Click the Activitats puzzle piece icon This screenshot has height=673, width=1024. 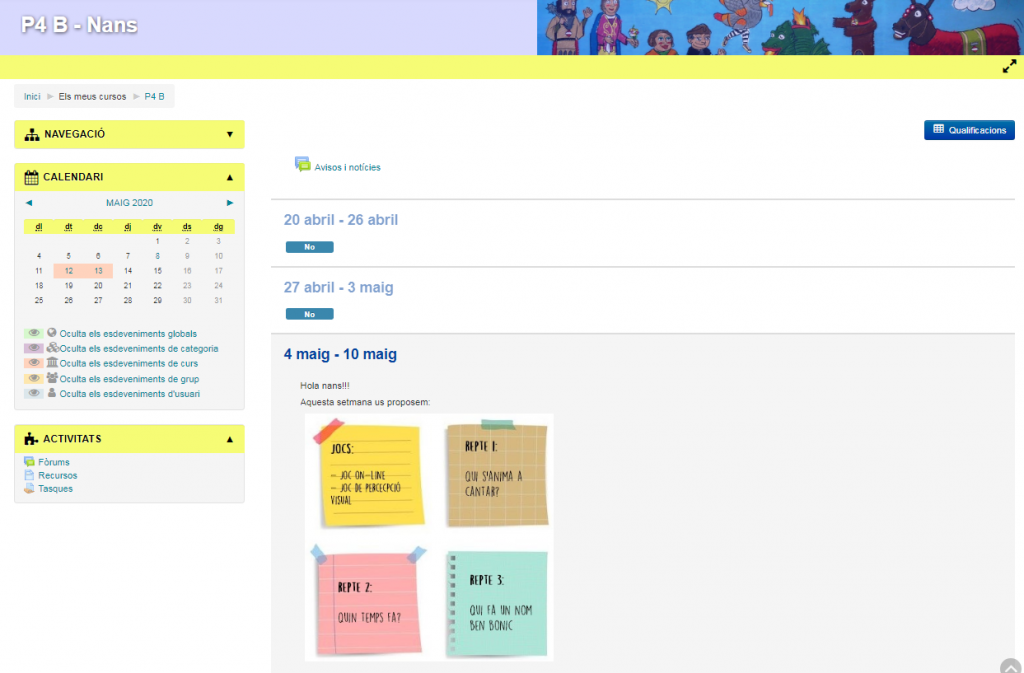tap(32, 439)
